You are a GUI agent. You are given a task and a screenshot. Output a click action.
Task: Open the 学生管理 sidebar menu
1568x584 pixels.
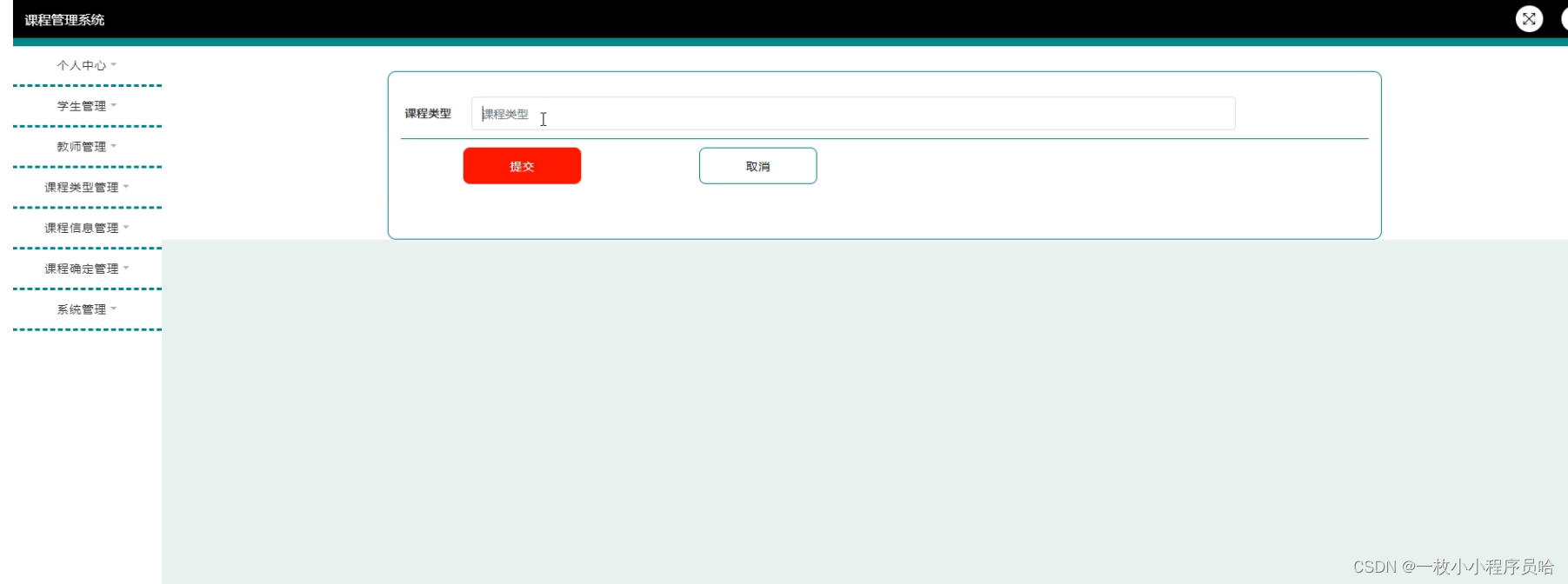(x=87, y=106)
